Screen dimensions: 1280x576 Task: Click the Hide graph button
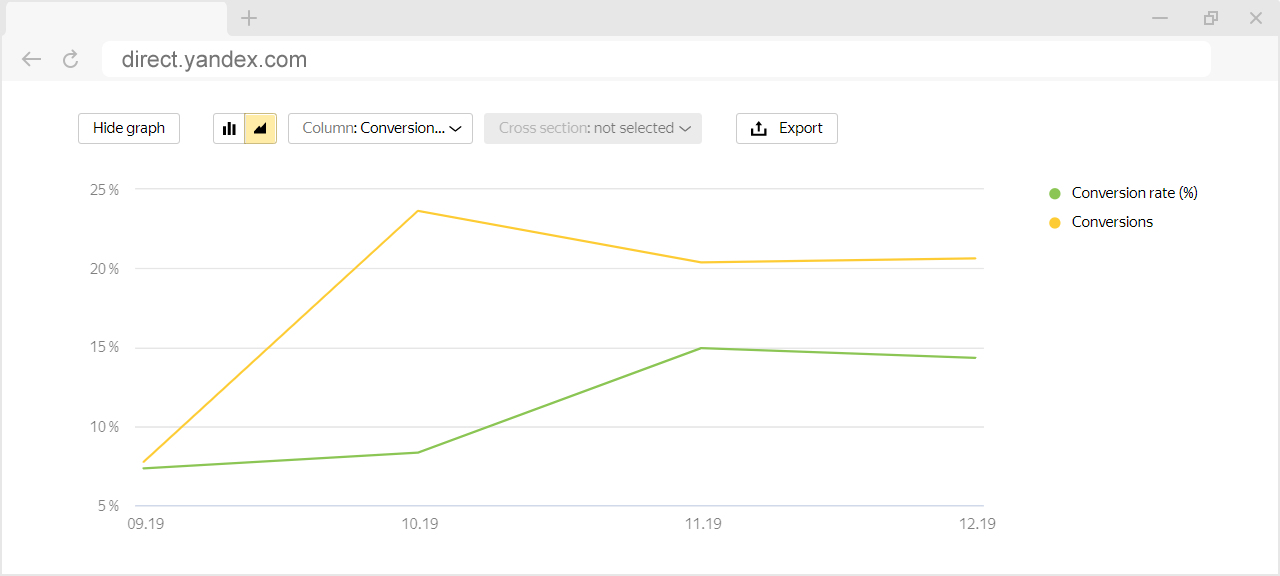pyautogui.click(x=129, y=128)
